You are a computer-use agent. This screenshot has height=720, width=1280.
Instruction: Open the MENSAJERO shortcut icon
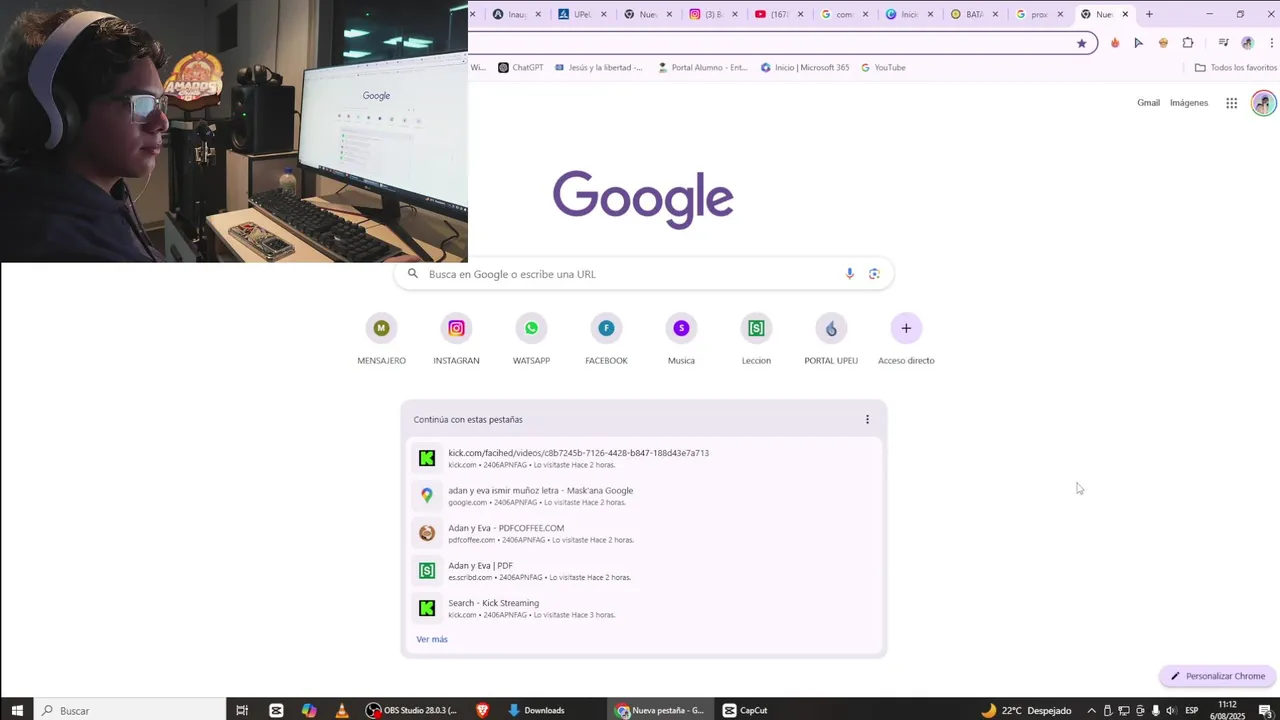tap(381, 328)
